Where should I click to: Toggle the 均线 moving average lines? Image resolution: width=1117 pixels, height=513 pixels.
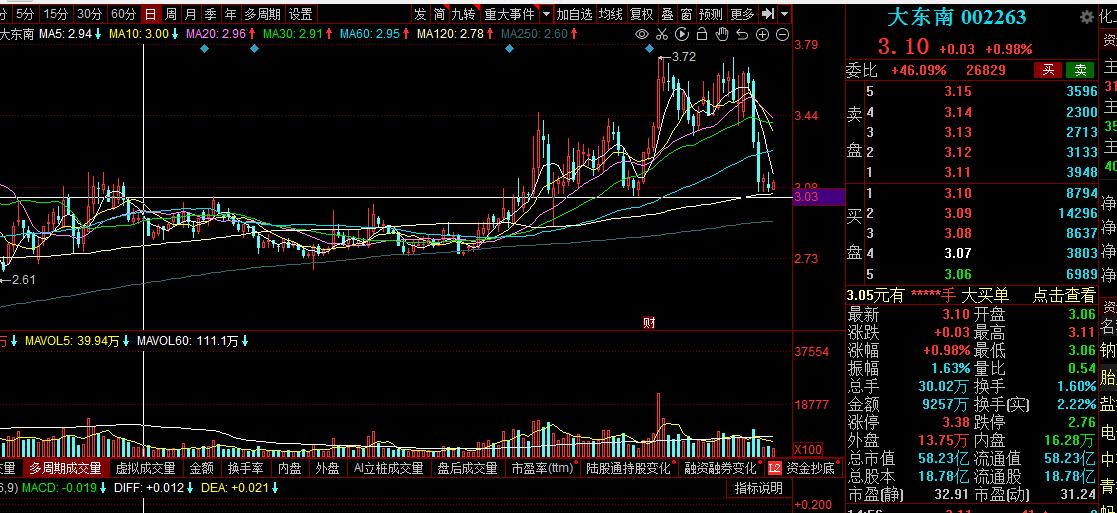pos(611,14)
